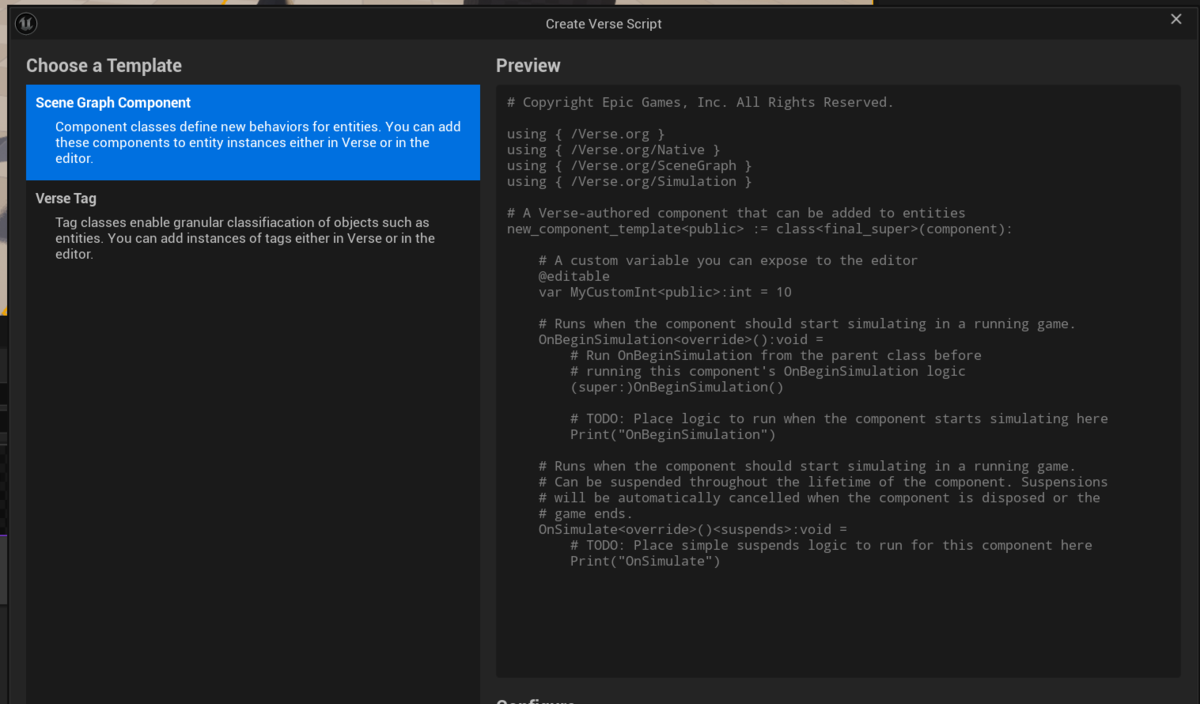The width and height of the screenshot is (1200, 704).
Task: Select the Scene Graph Component template
Action: pos(253,132)
